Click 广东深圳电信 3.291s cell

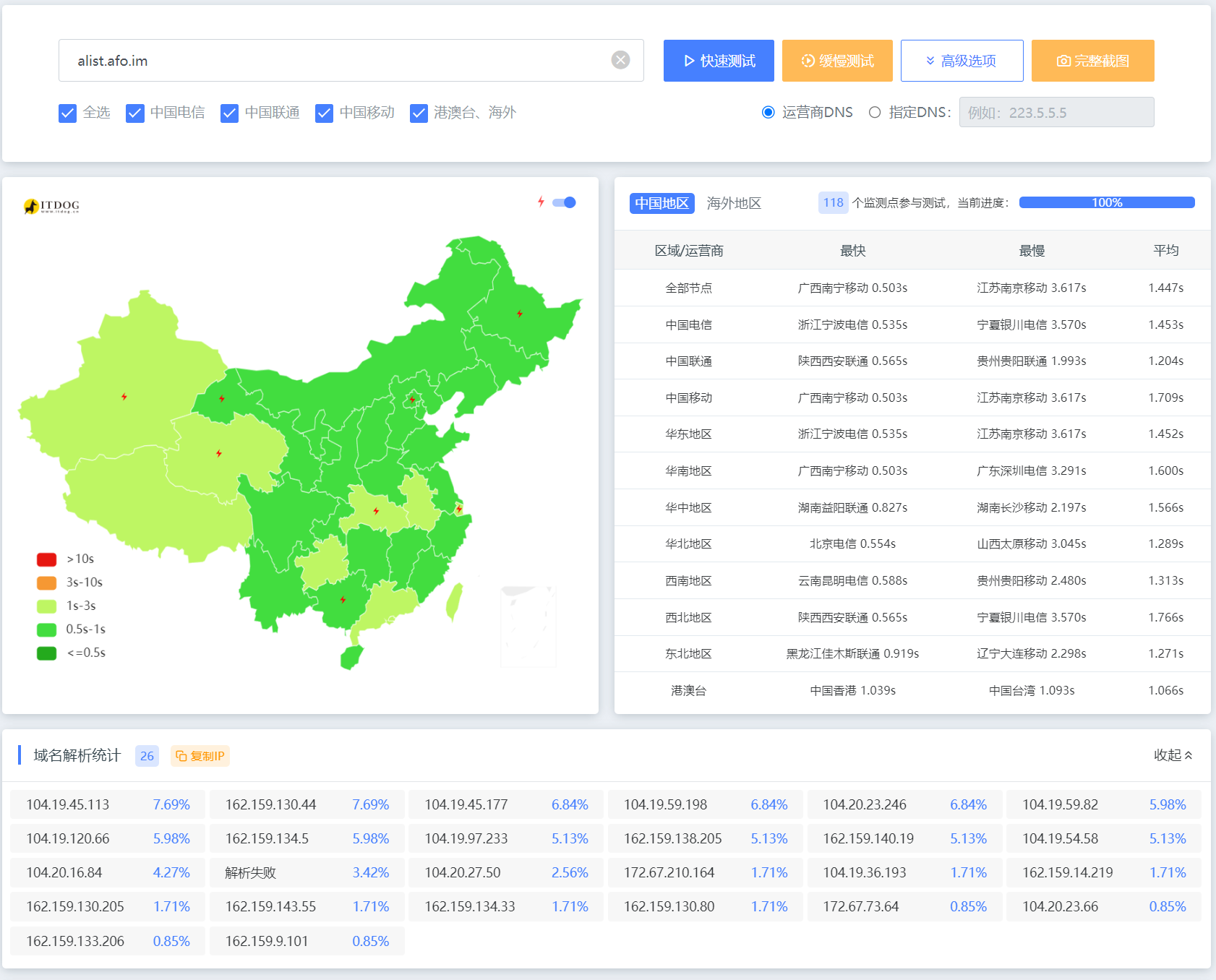(x=1032, y=470)
